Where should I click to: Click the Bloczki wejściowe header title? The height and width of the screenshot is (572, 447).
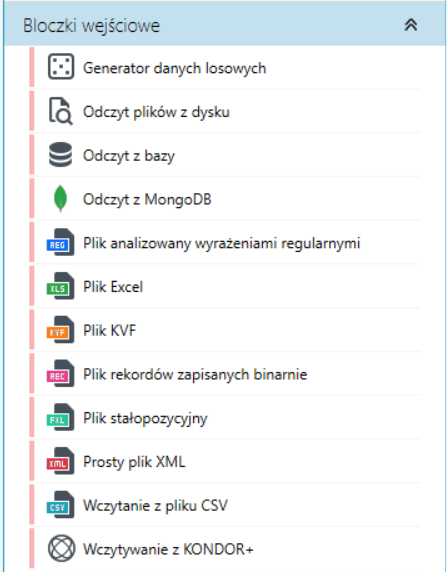coord(91,26)
